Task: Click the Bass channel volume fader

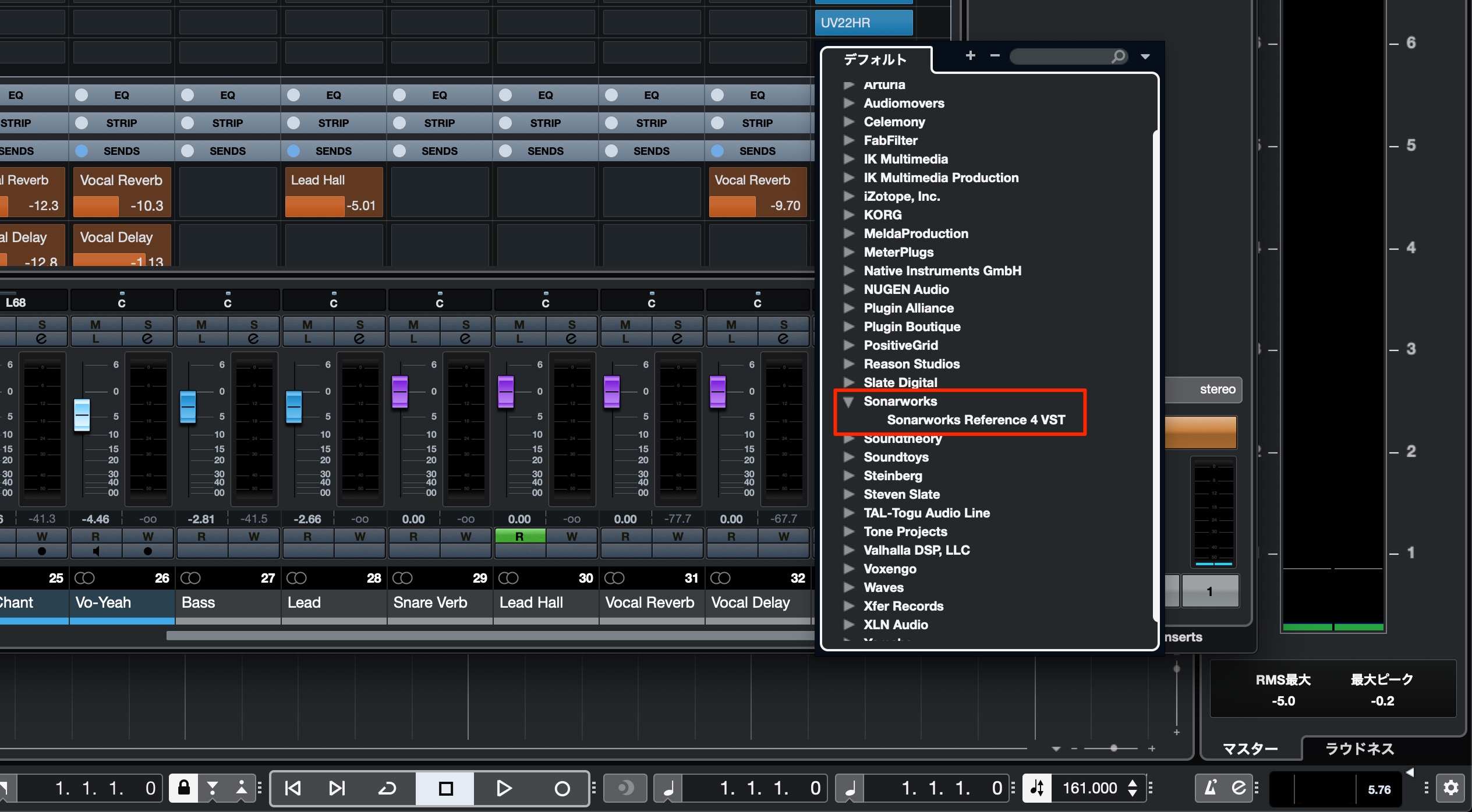Action: click(x=187, y=407)
